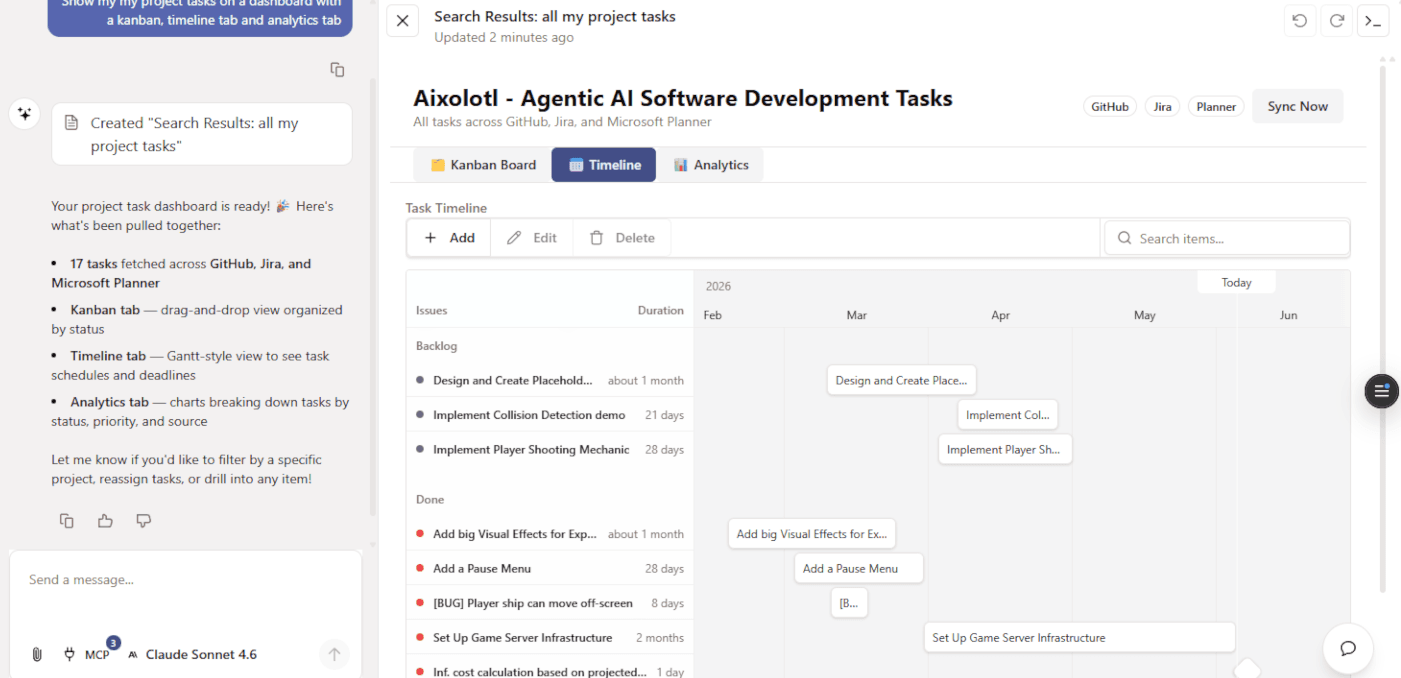Select Add a Pause Menu issue row
The width and height of the screenshot is (1401, 678).
pos(550,568)
